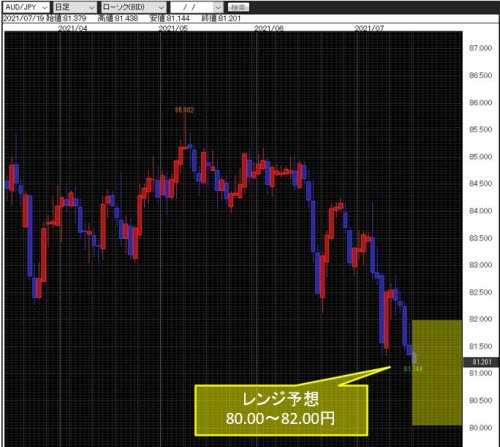500x447 pixels.
Task: Click the 安値 81.144 low value
Action: (170, 18)
